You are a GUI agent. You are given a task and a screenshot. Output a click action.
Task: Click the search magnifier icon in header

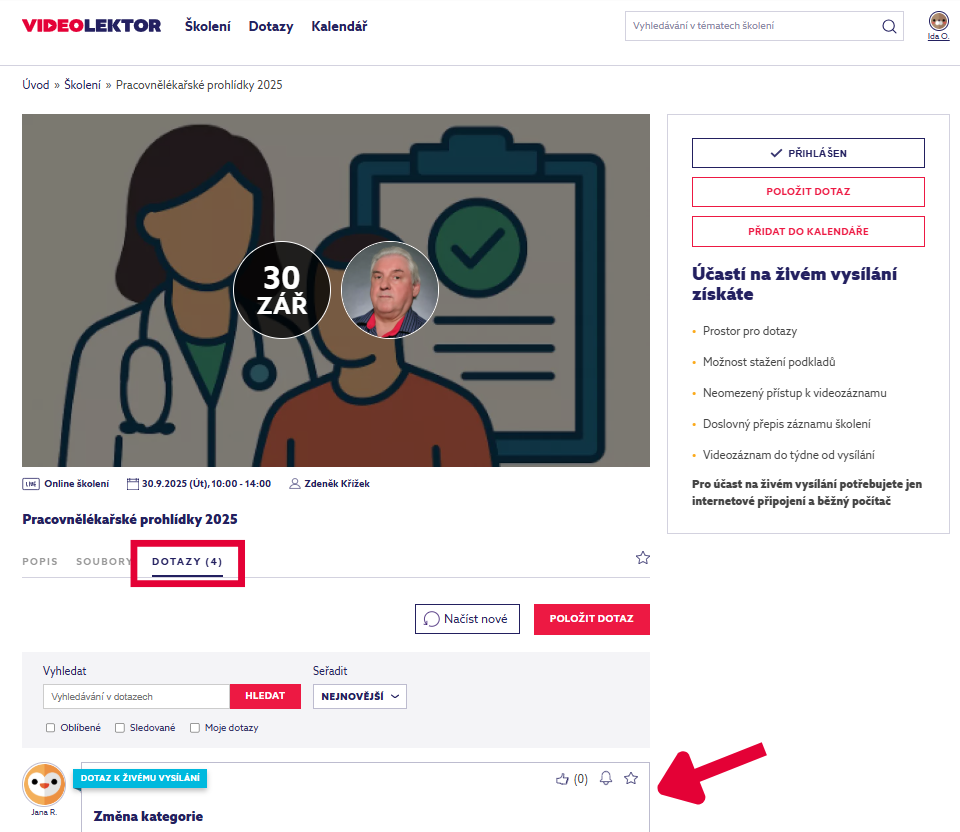[x=889, y=26]
